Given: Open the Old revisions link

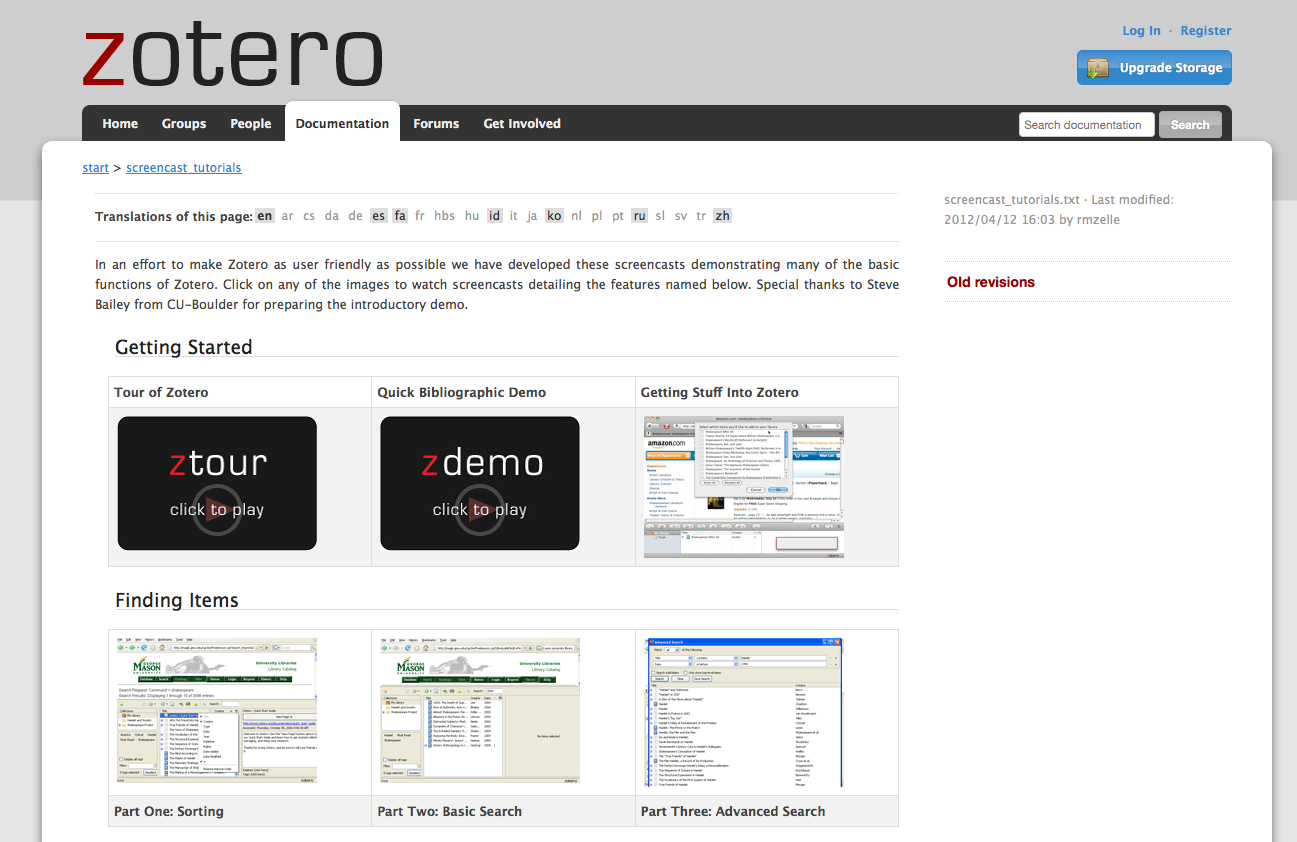Looking at the screenshot, I should click(991, 282).
